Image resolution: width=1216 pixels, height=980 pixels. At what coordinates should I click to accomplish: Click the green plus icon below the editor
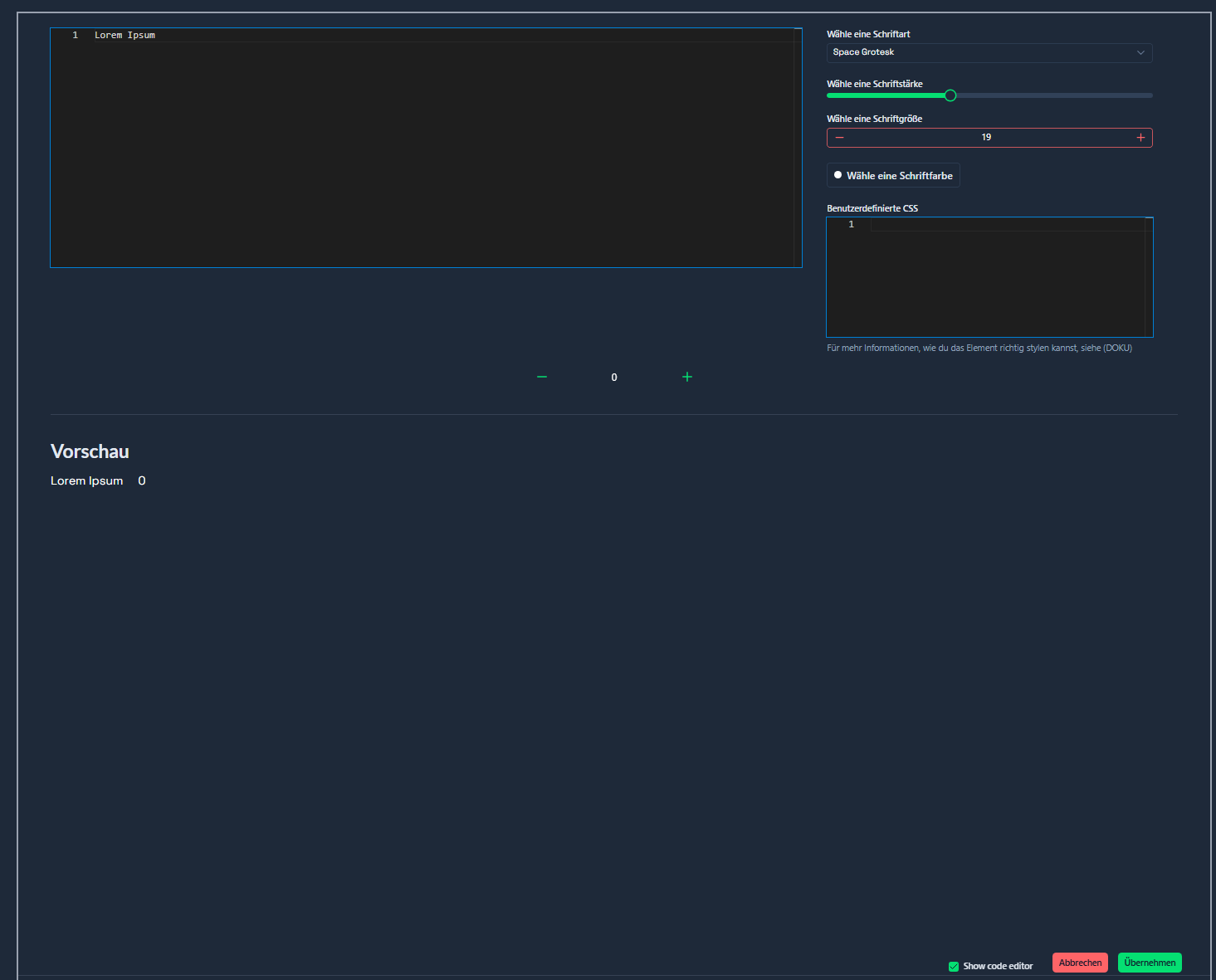[687, 377]
